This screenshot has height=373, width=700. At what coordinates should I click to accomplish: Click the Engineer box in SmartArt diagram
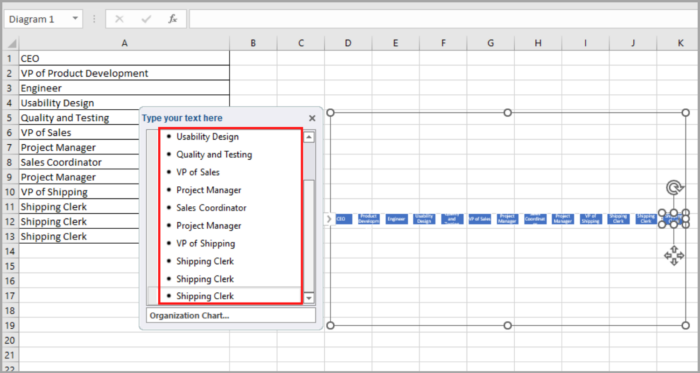coord(396,219)
